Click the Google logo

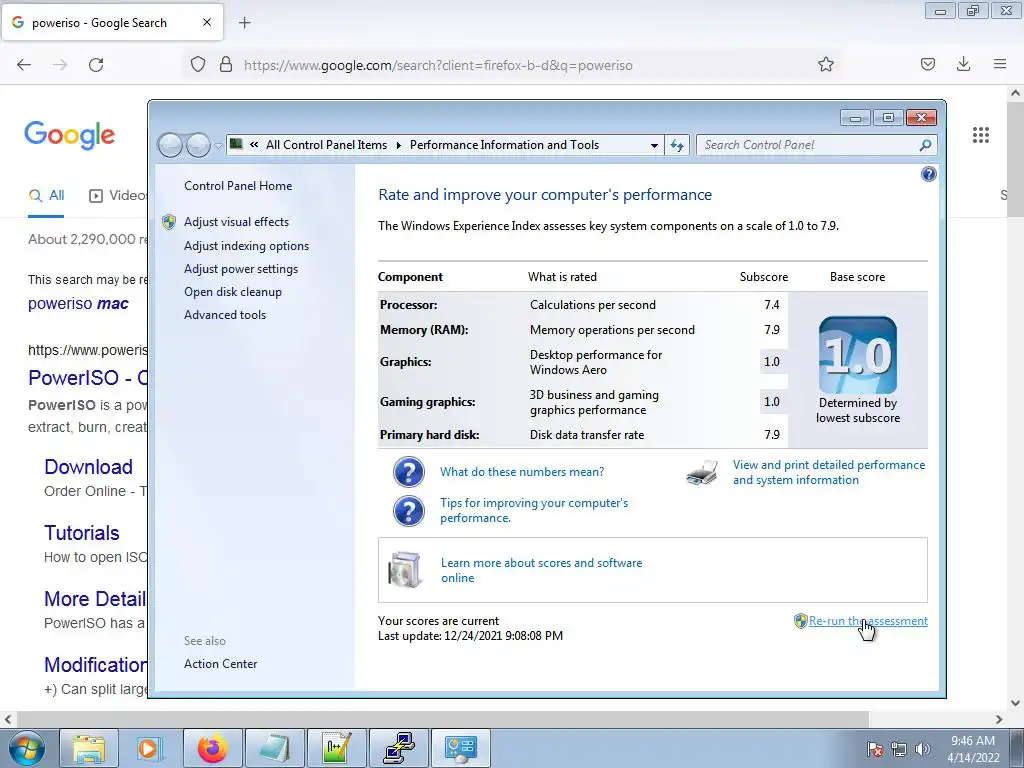tap(70, 135)
